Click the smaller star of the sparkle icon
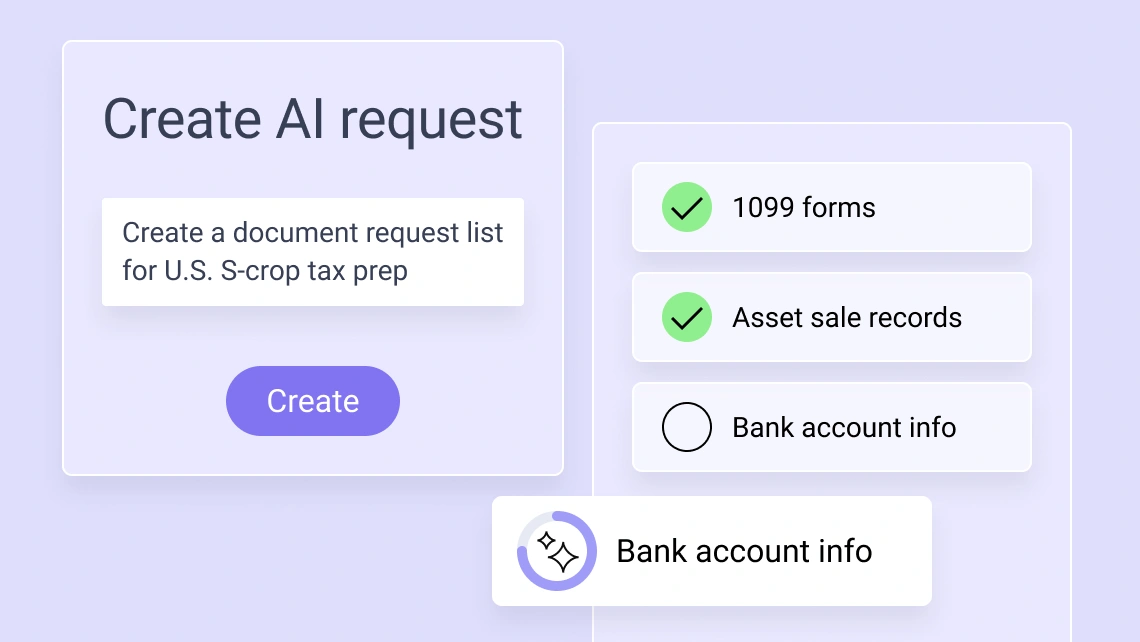Viewport: 1140px width, 642px height. coord(546,541)
